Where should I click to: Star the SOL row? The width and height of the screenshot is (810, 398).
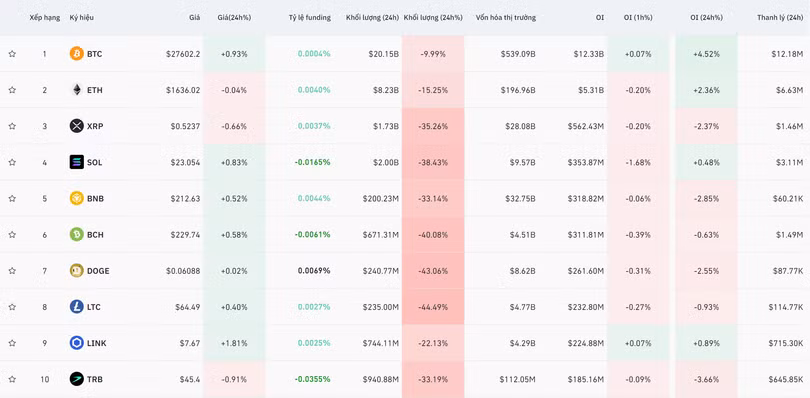coord(12,162)
